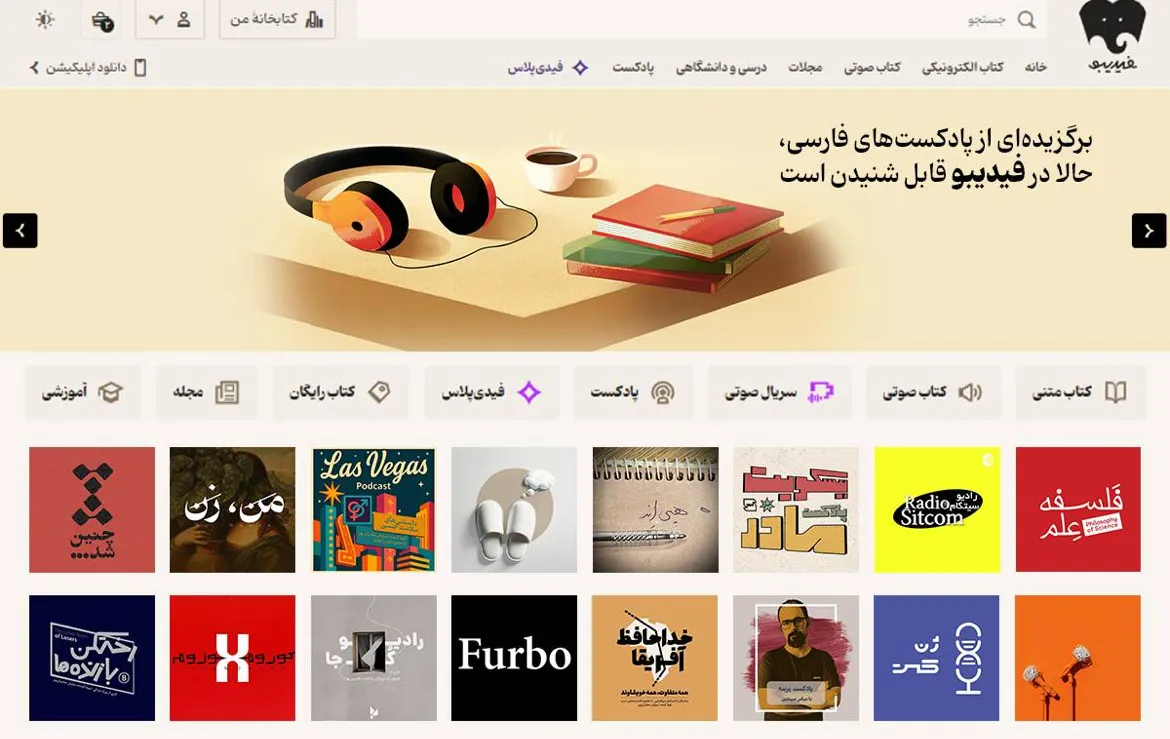Screen dimensions: 1170x739
Task: Focus the جستجو search field
Action: 701,20
